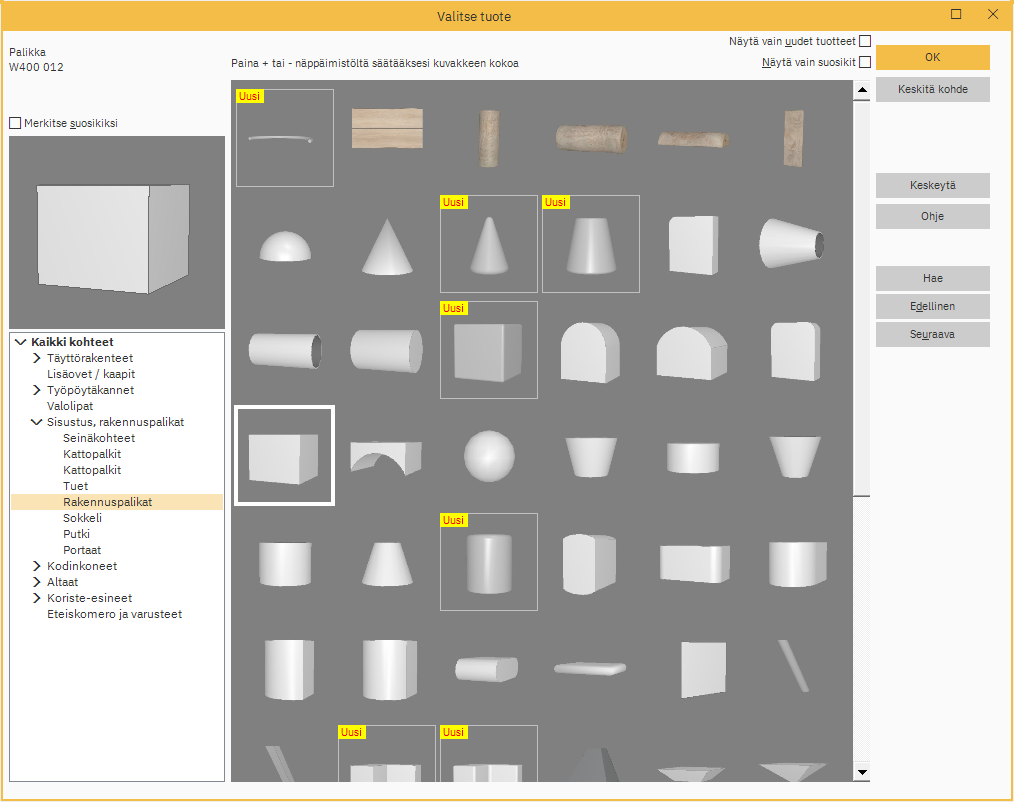Choose the arch bridge-shaped block thumbnail

click(x=386, y=456)
